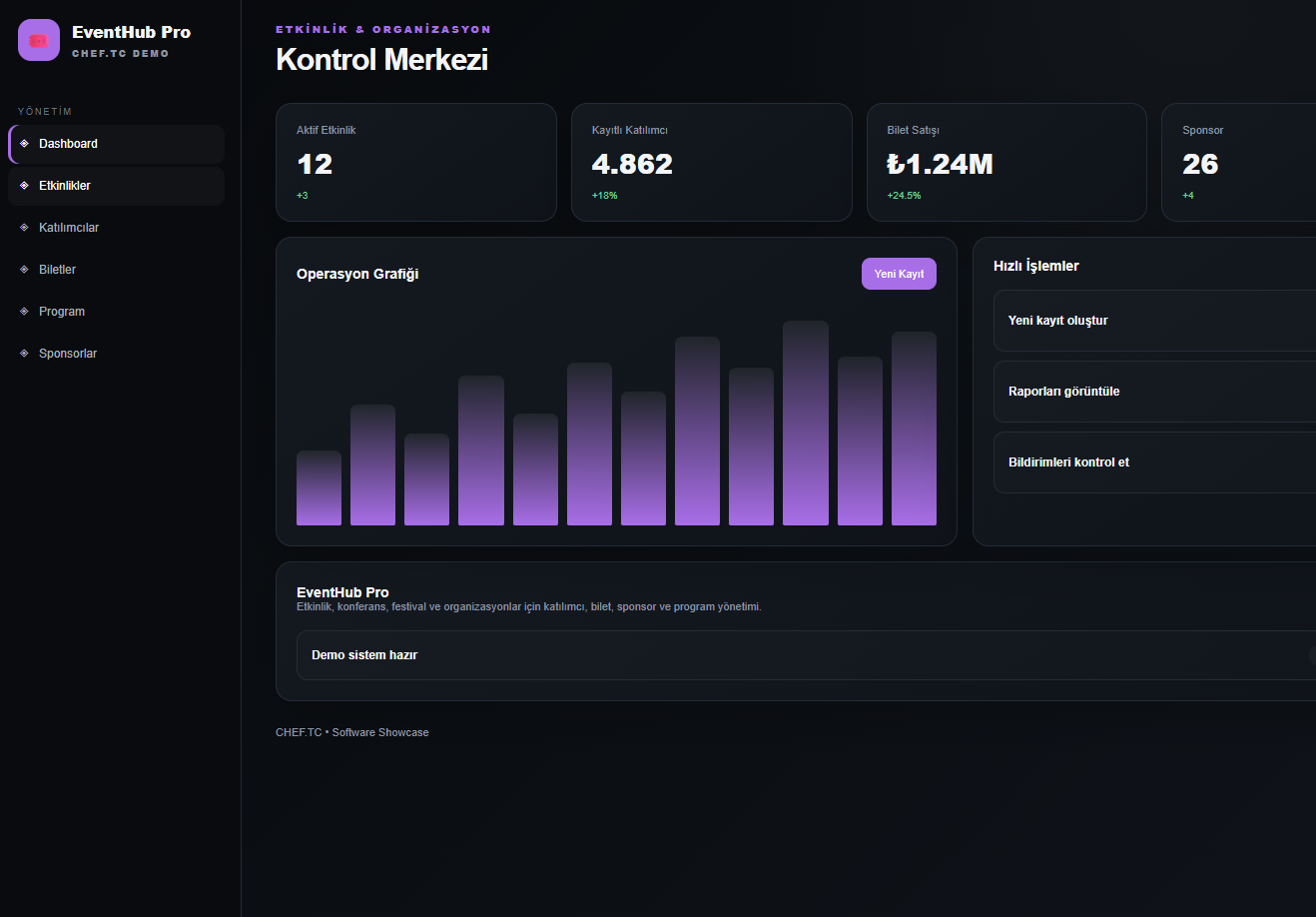Click the CHEF.TC DEMO subtitle

point(120,54)
